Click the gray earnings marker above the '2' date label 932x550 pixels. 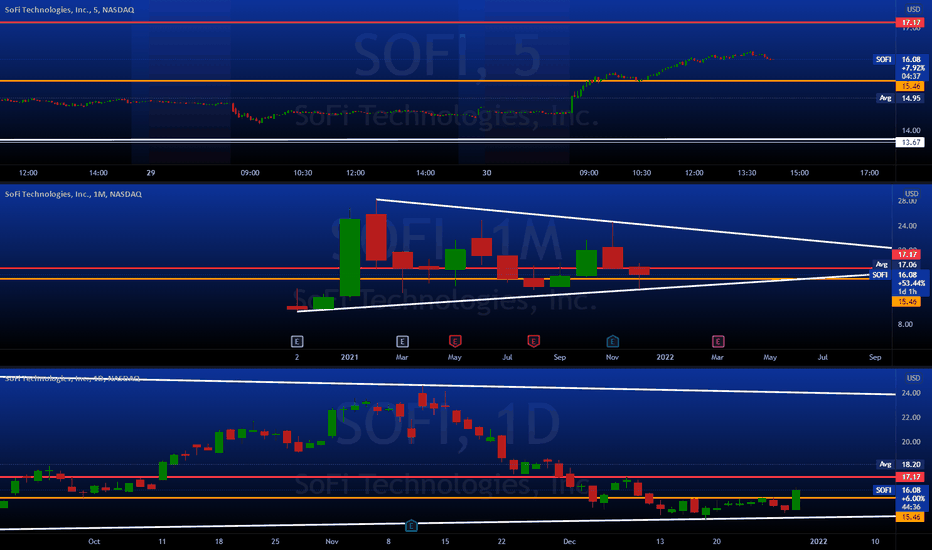click(x=297, y=341)
